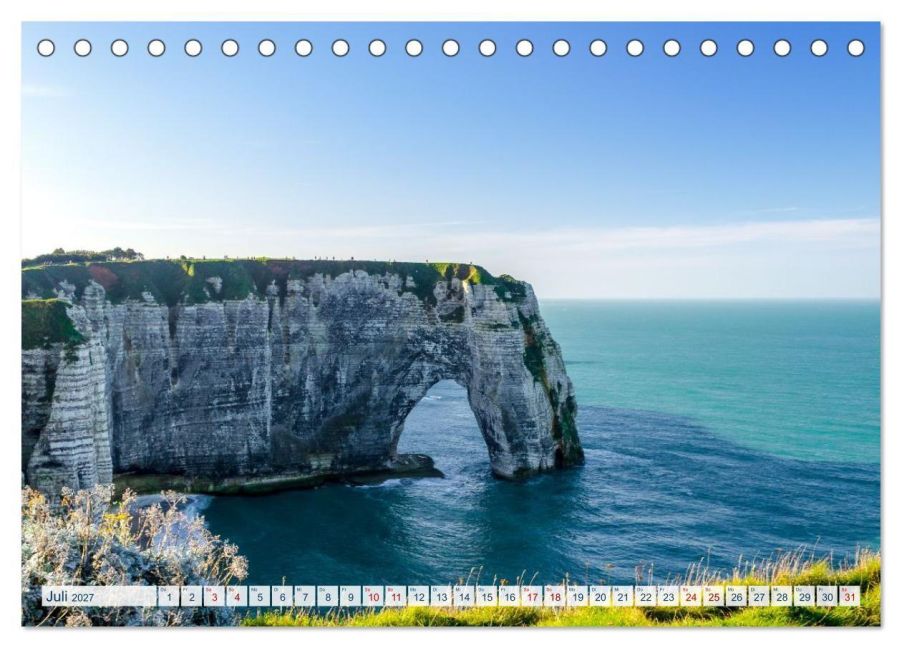This screenshot has width=902, height=648.
Task: Click day 22 in the calendar strip
Action: [645, 596]
